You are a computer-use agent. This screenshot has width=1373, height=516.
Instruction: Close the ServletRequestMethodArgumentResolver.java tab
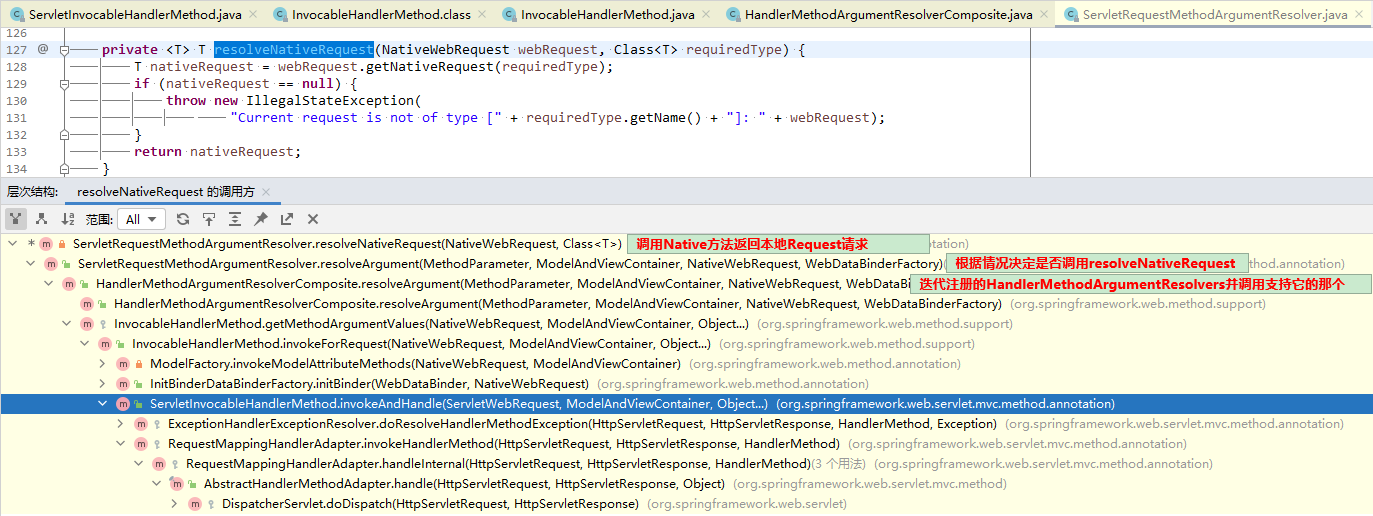[1359, 15]
